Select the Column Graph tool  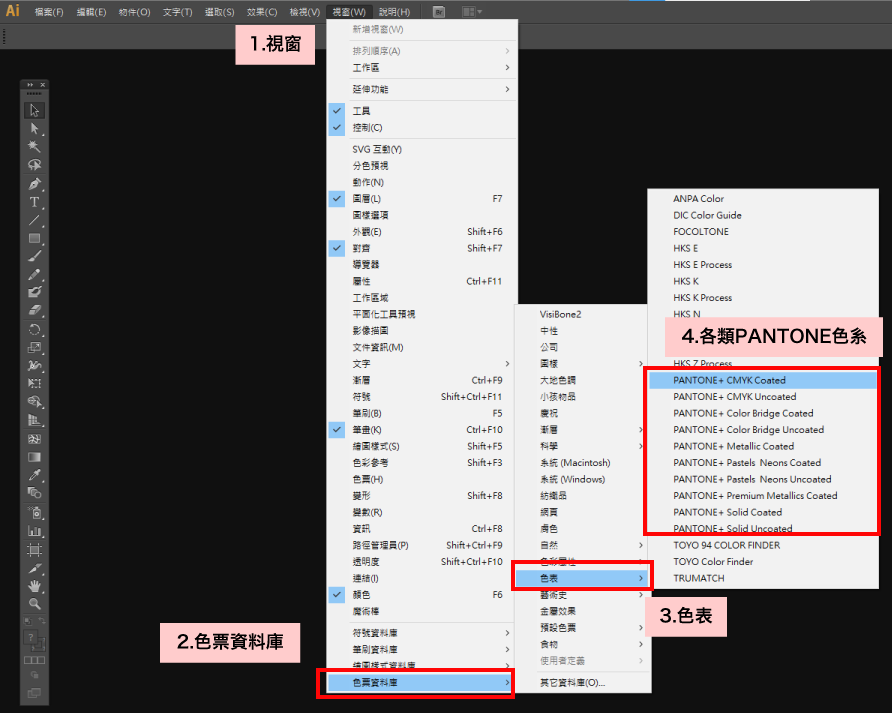(x=34, y=531)
